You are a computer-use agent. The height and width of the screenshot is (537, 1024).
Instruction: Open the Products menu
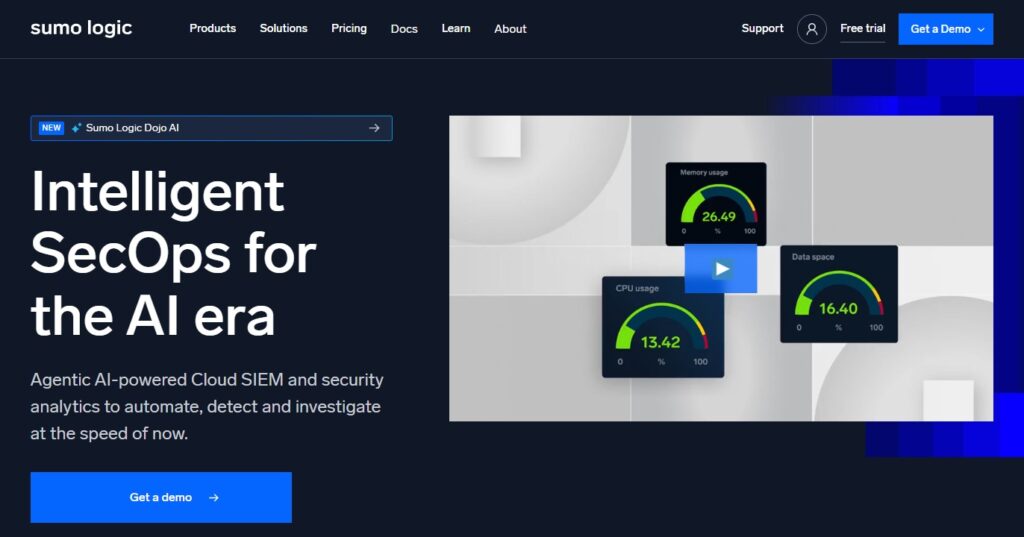pyautogui.click(x=213, y=28)
